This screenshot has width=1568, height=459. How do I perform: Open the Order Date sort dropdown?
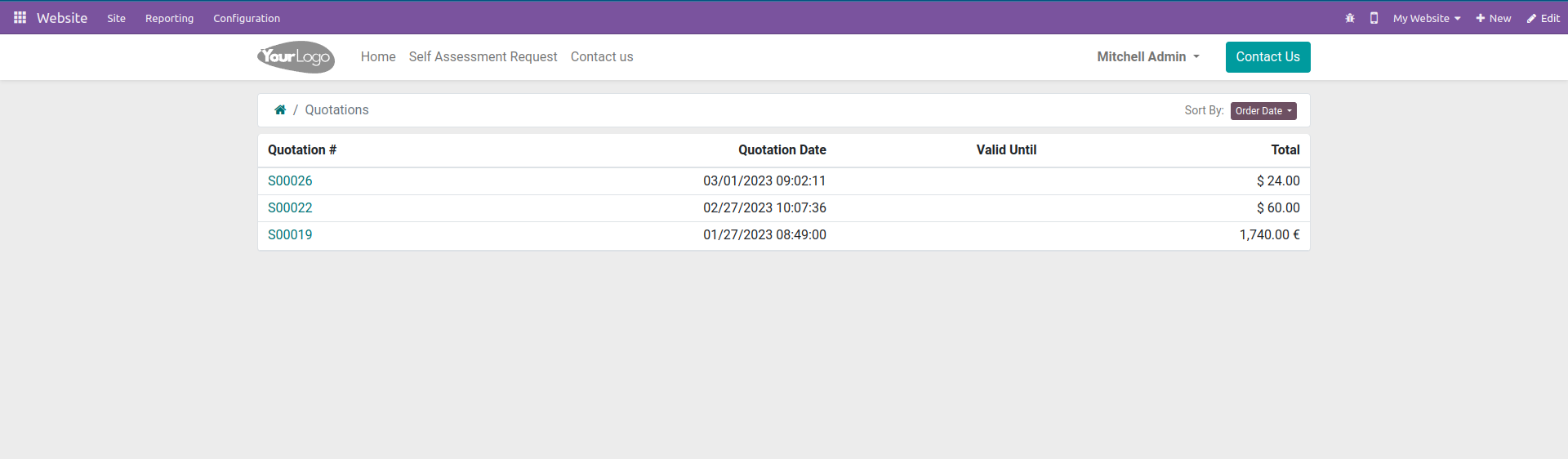pos(1263,111)
